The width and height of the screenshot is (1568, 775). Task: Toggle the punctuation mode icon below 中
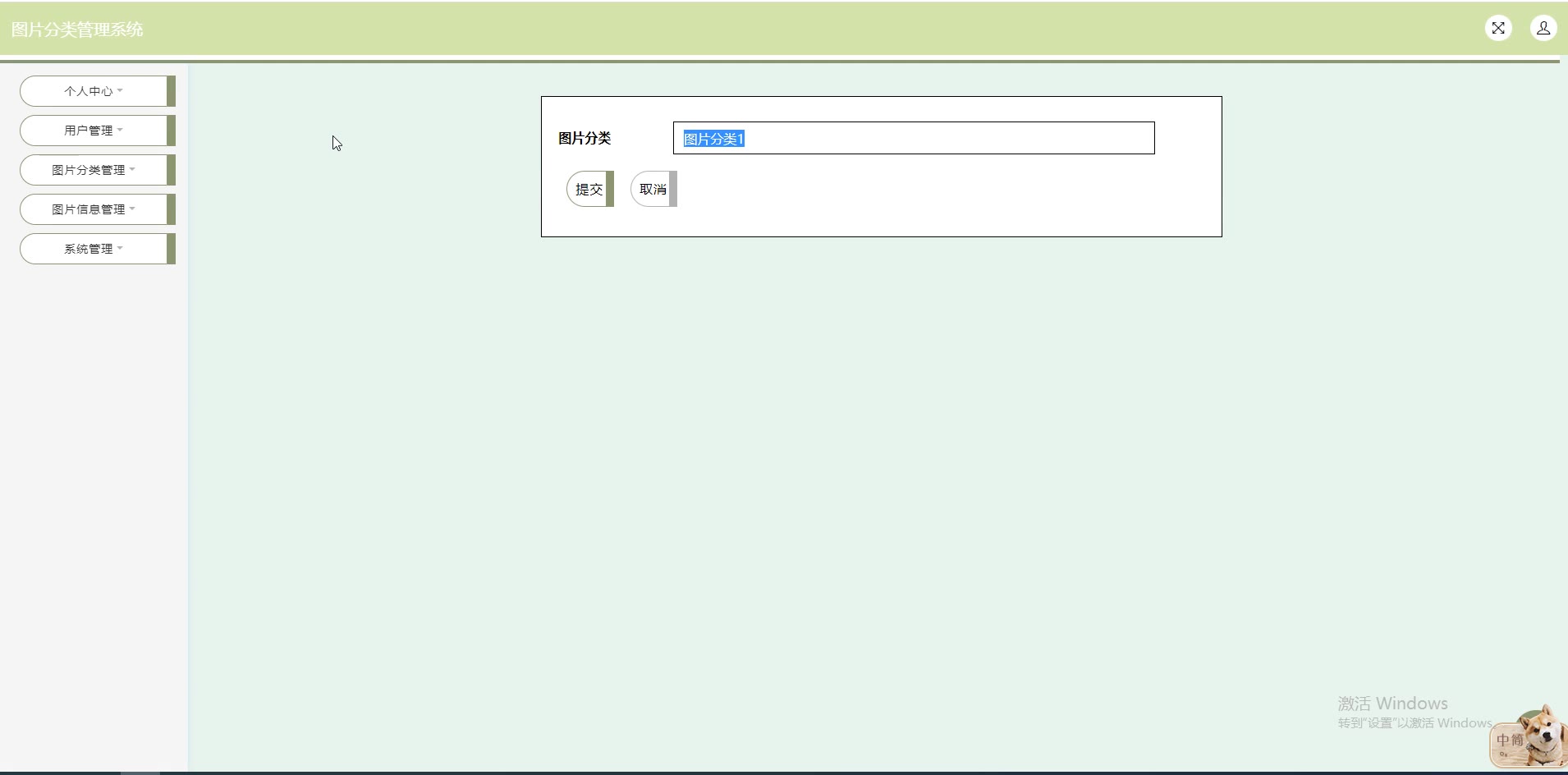(1503, 754)
